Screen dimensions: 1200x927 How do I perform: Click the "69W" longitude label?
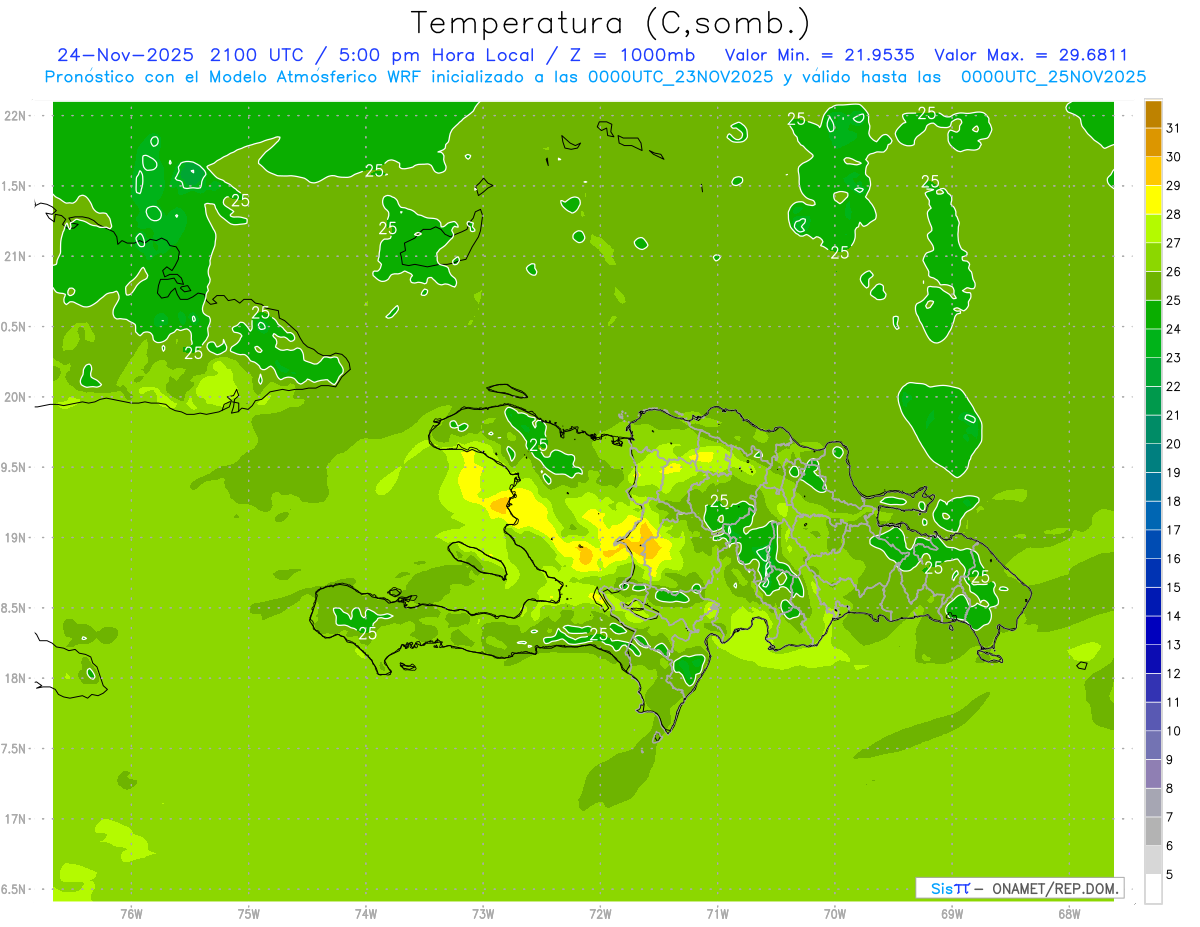[952, 913]
